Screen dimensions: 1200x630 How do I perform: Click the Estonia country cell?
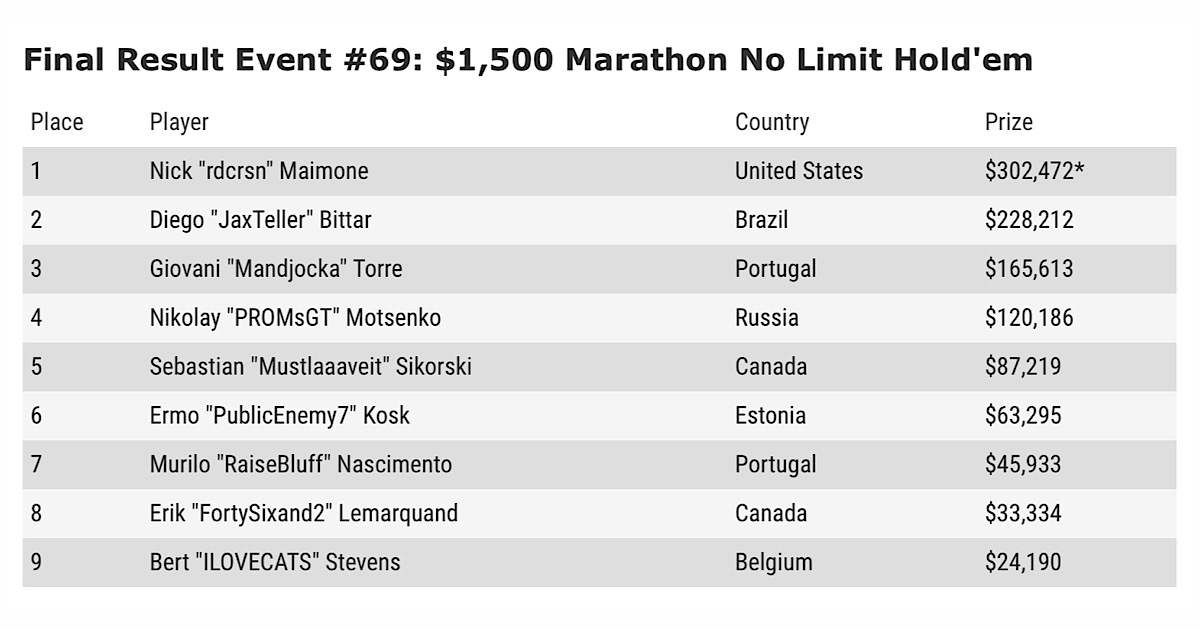770,416
